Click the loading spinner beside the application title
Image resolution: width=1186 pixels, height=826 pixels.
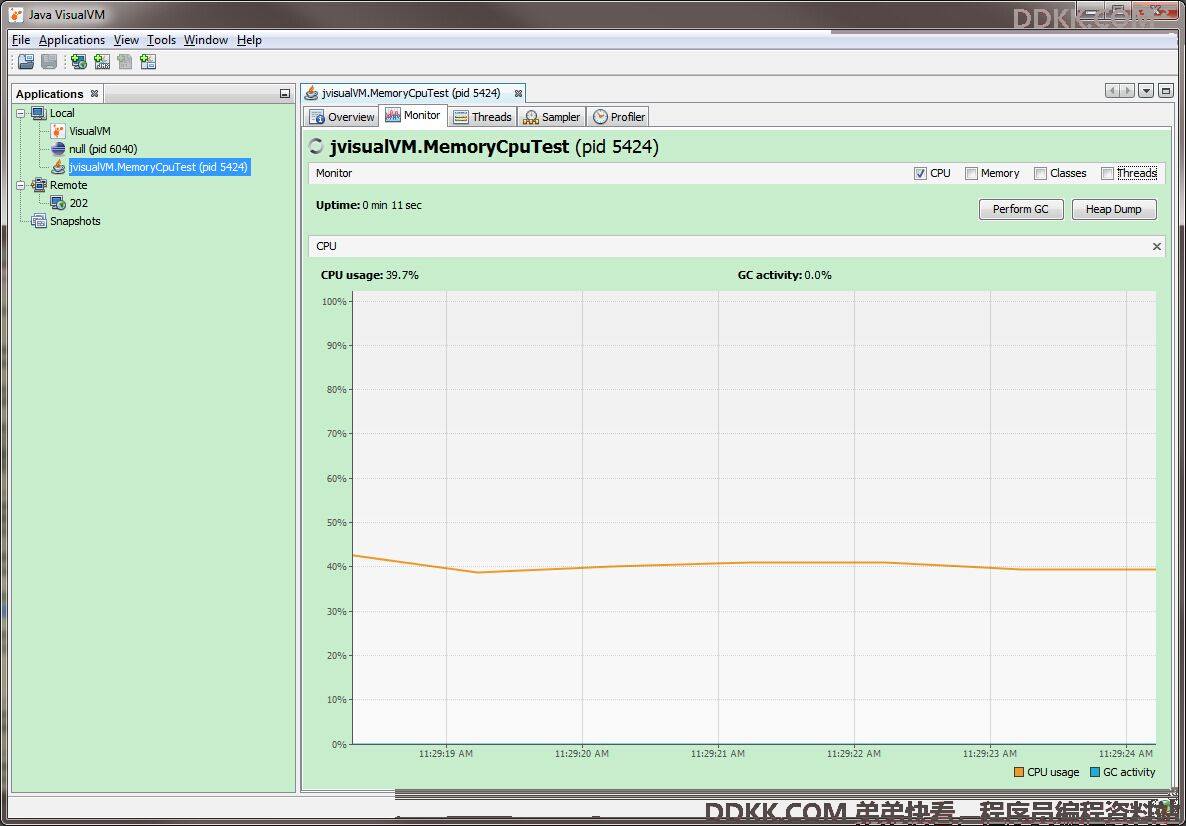pos(316,147)
